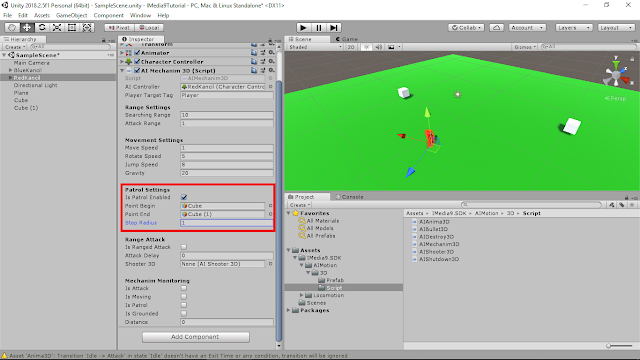Toggle Character Controller enabled checkbox
This screenshot has width=640, height=360.
click(137, 62)
